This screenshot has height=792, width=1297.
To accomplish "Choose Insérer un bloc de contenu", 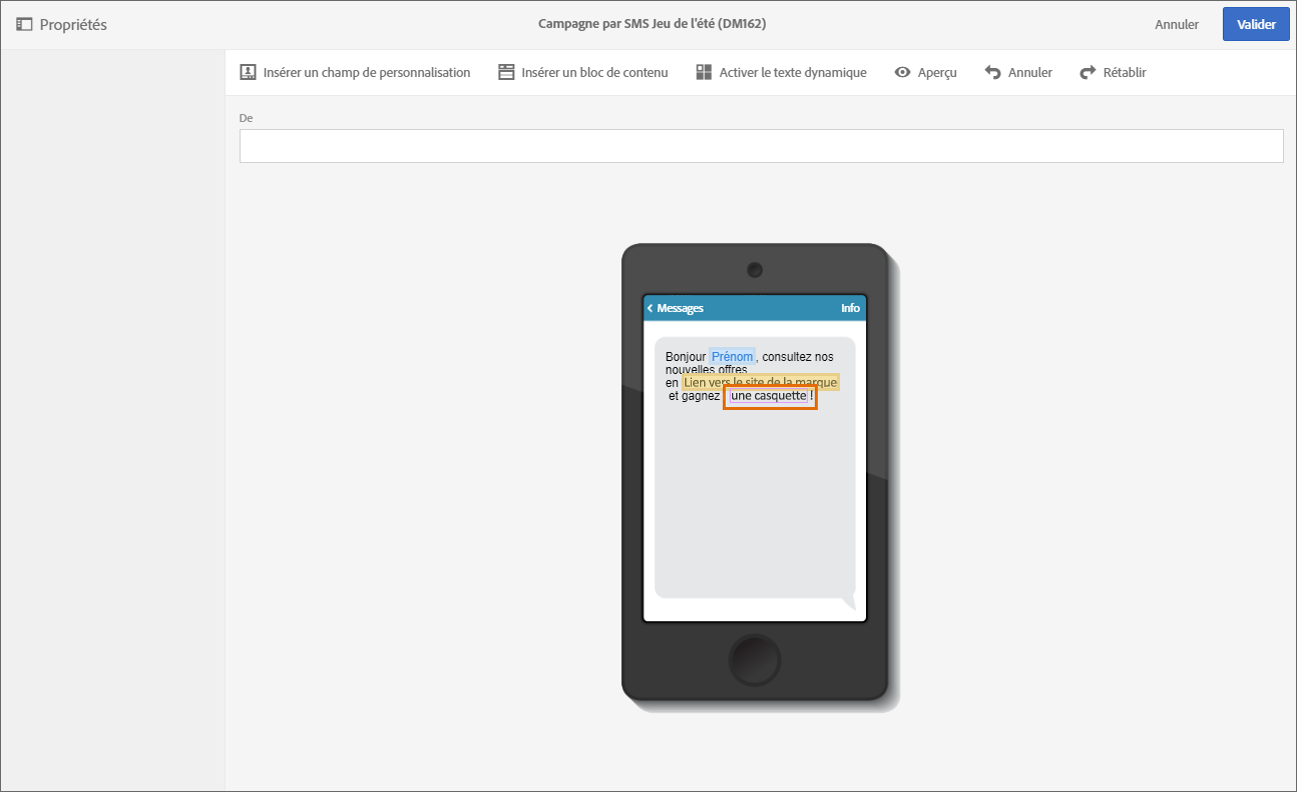I will 595,72.
